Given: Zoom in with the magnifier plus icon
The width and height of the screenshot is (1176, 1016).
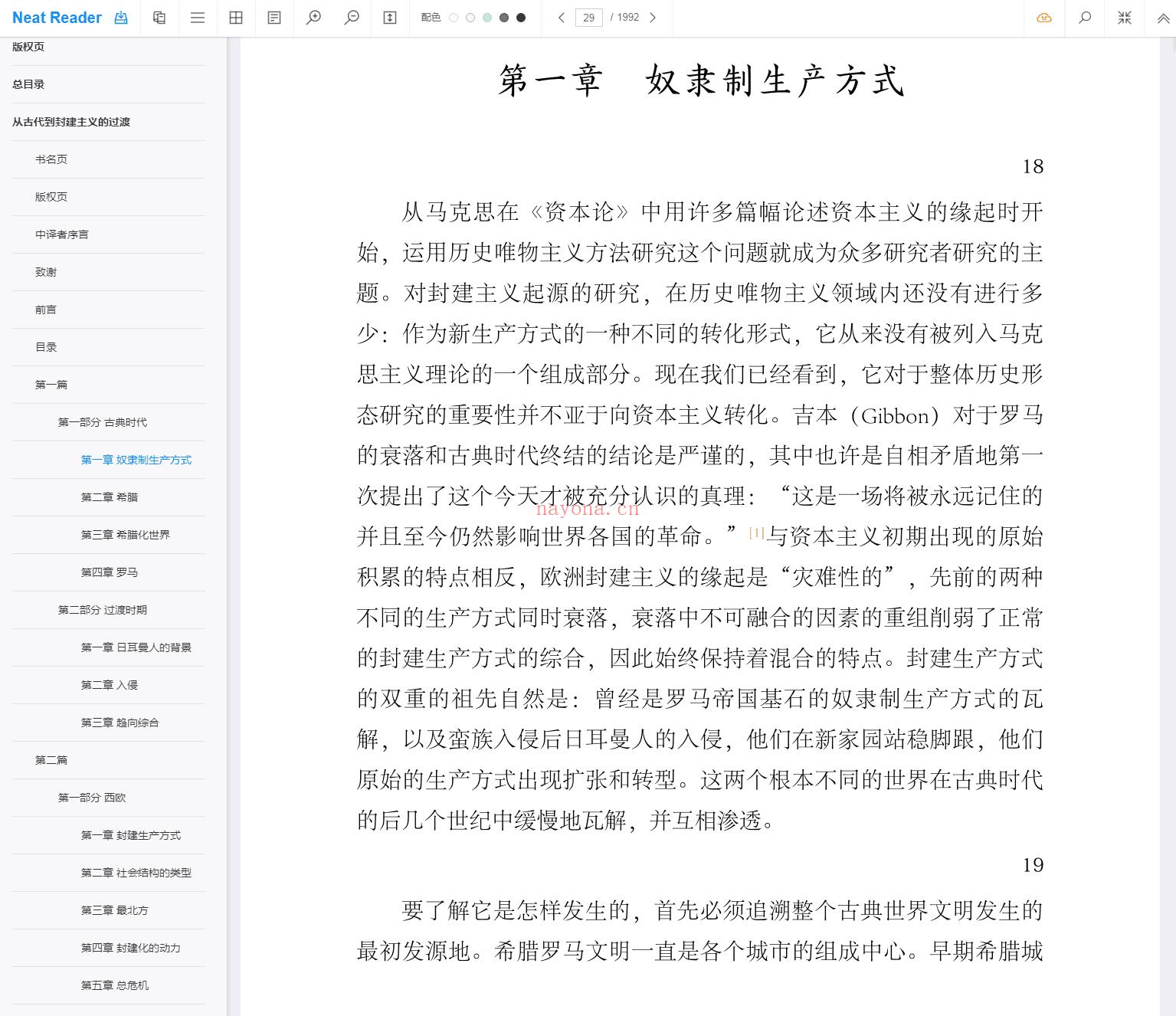Looking at the screenshot, I should tap(313, 18).
